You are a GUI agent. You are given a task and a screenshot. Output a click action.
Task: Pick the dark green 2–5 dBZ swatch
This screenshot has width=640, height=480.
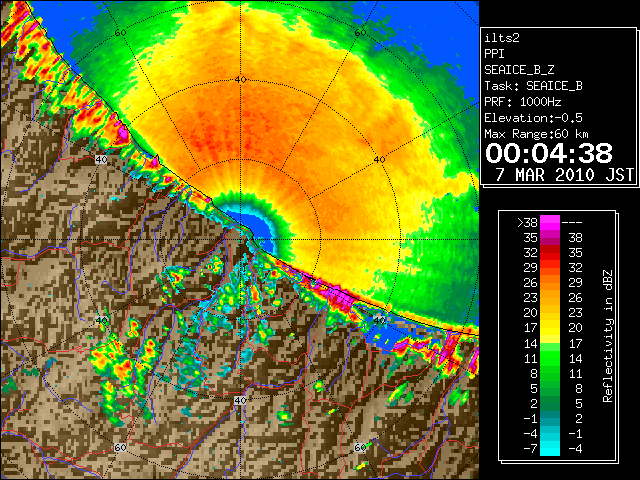click(x=550, y=403)
